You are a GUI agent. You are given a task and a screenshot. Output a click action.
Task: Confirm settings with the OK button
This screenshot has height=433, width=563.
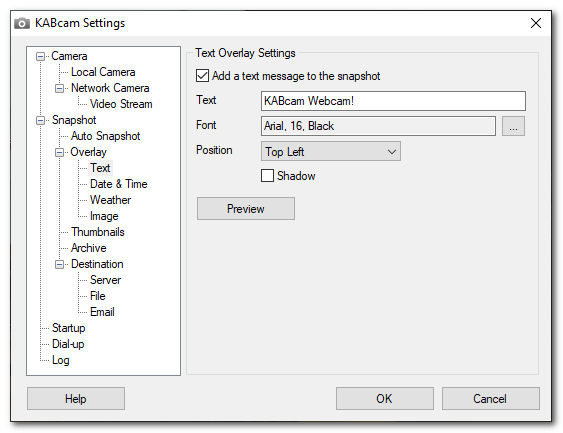click(x=385, y=399)
